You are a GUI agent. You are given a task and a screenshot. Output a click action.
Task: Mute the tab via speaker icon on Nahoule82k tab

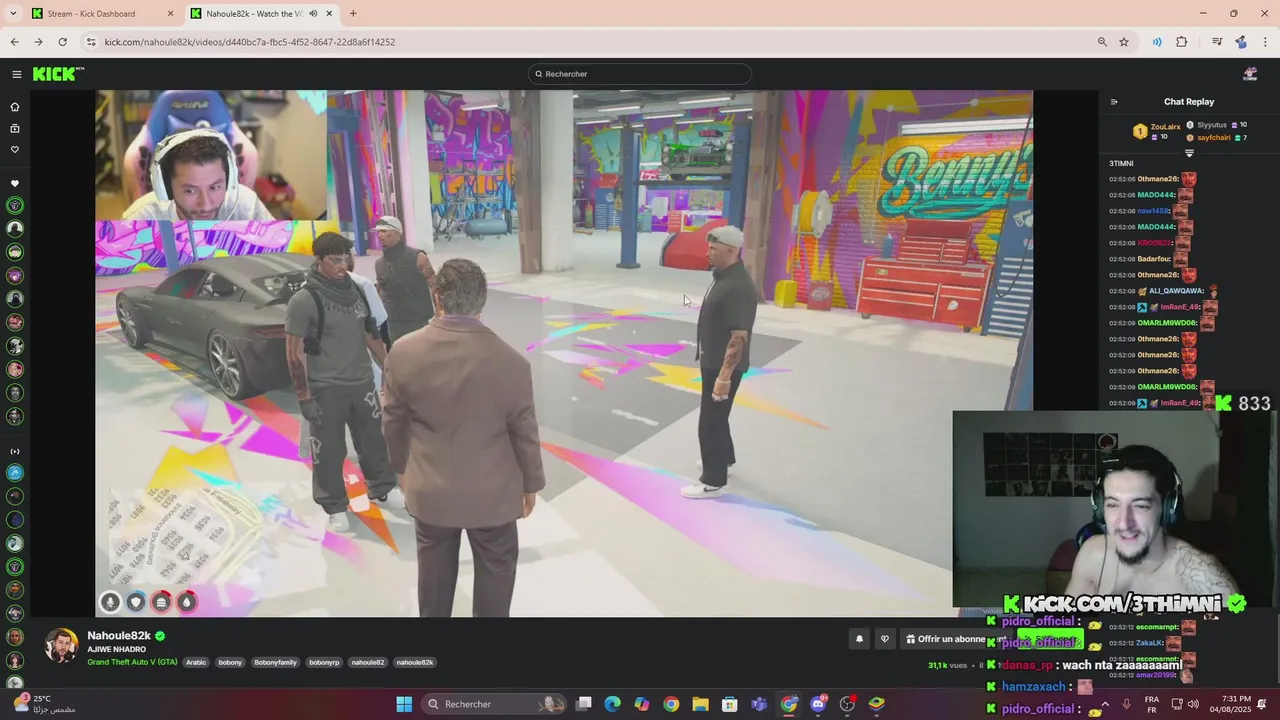point(313,13)
